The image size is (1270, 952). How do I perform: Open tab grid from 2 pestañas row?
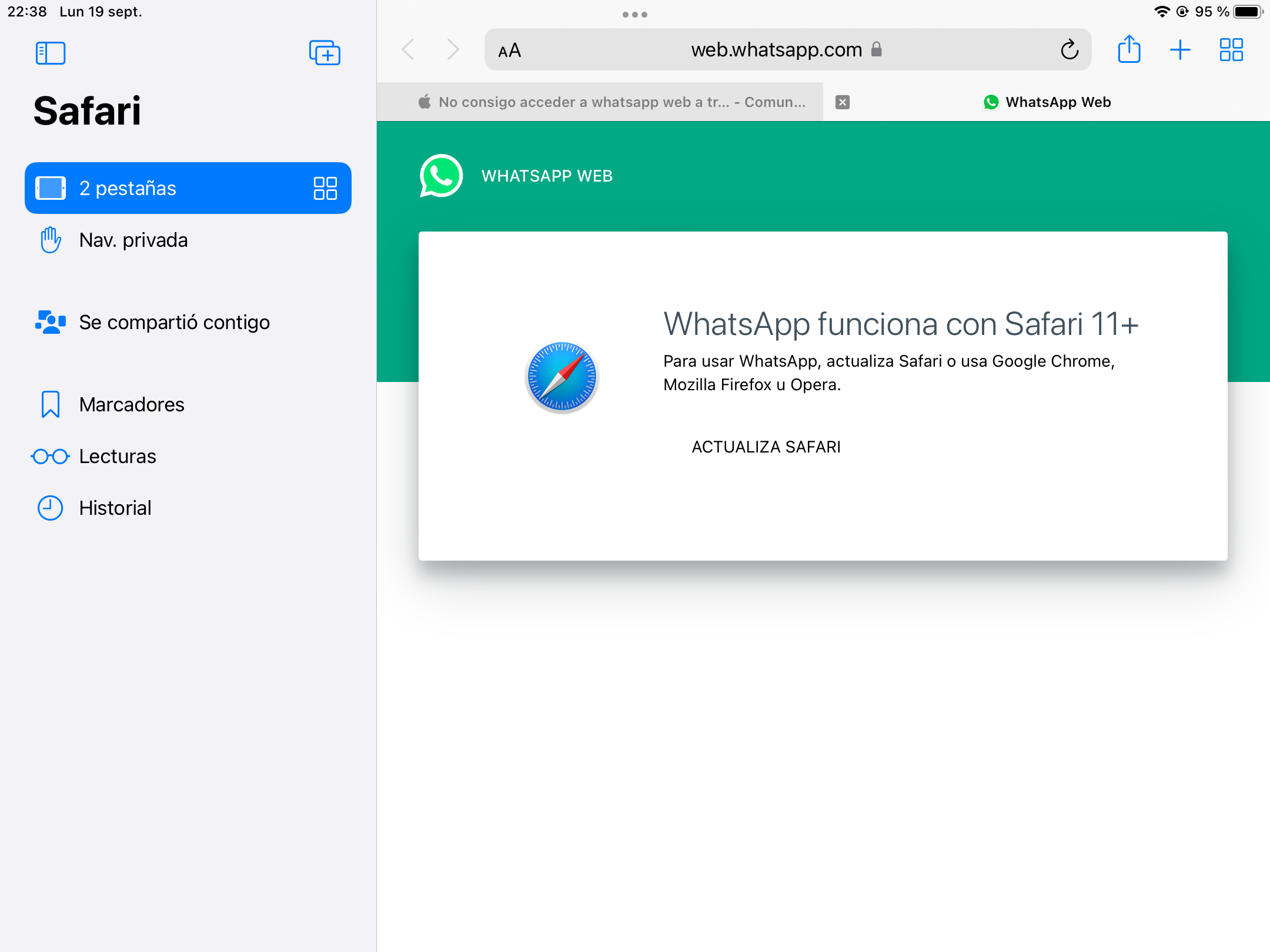click(x=325, y=188)
